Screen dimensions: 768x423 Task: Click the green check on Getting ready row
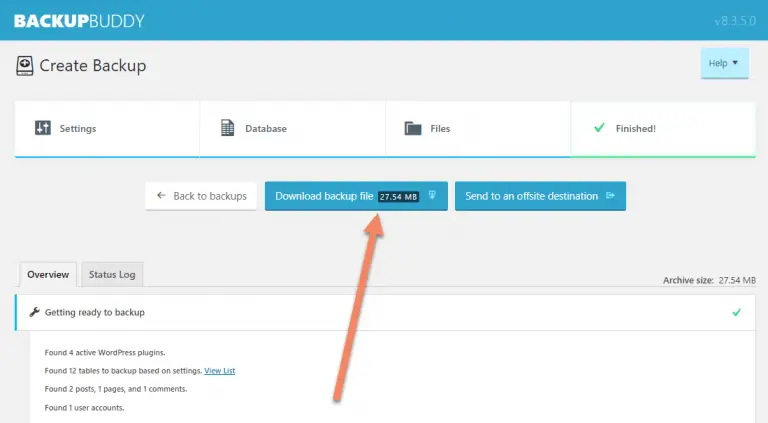(736, 312)
